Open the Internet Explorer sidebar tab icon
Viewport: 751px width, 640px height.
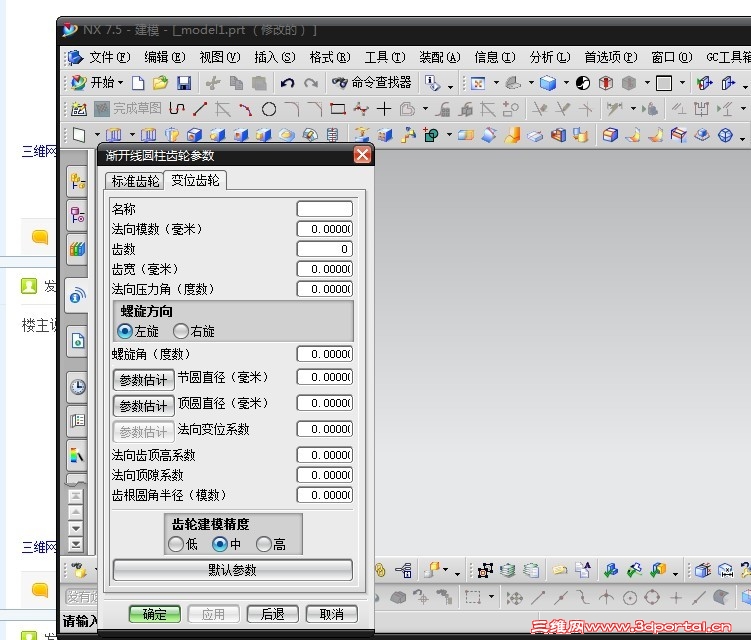tap(78, 295)
